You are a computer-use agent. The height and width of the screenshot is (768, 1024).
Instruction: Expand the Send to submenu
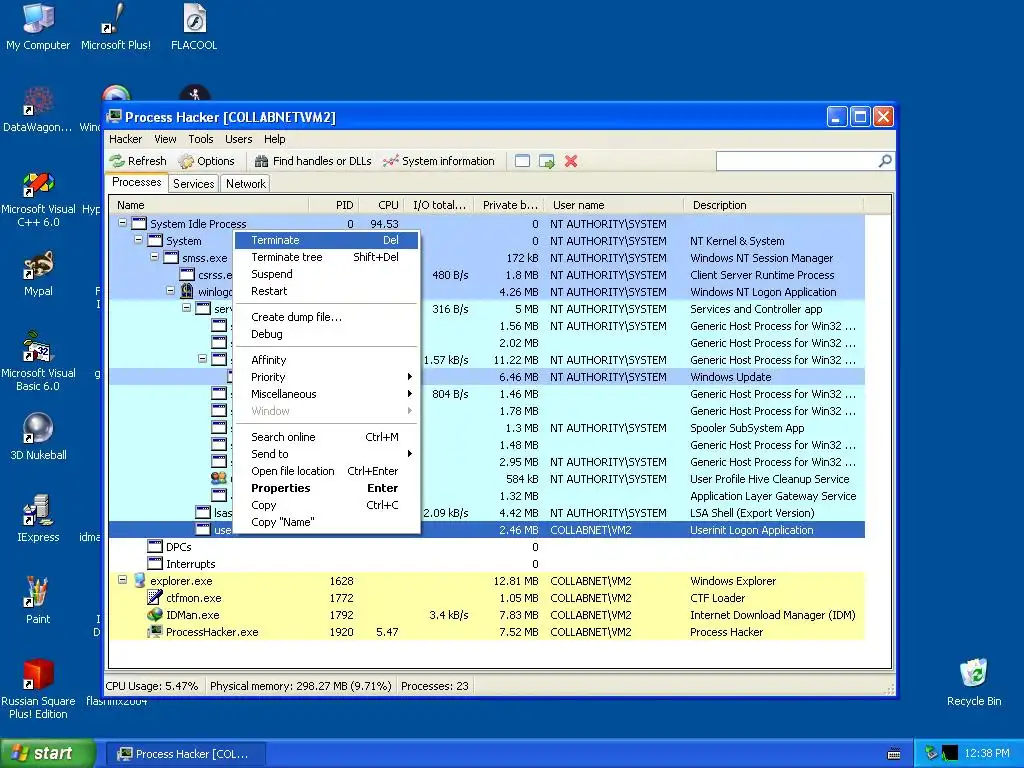326,455
